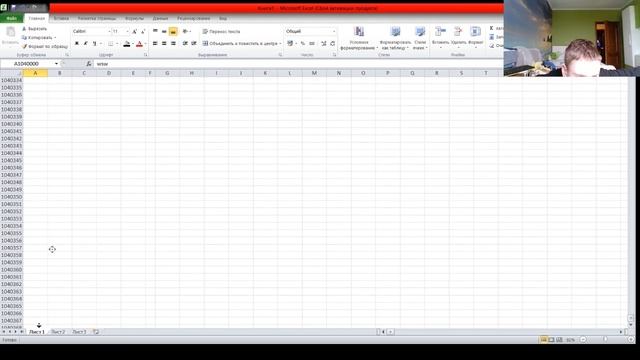Click the percent style icon
The width and height of the screenshot is (640, 360).
click(x=303, y=43)
